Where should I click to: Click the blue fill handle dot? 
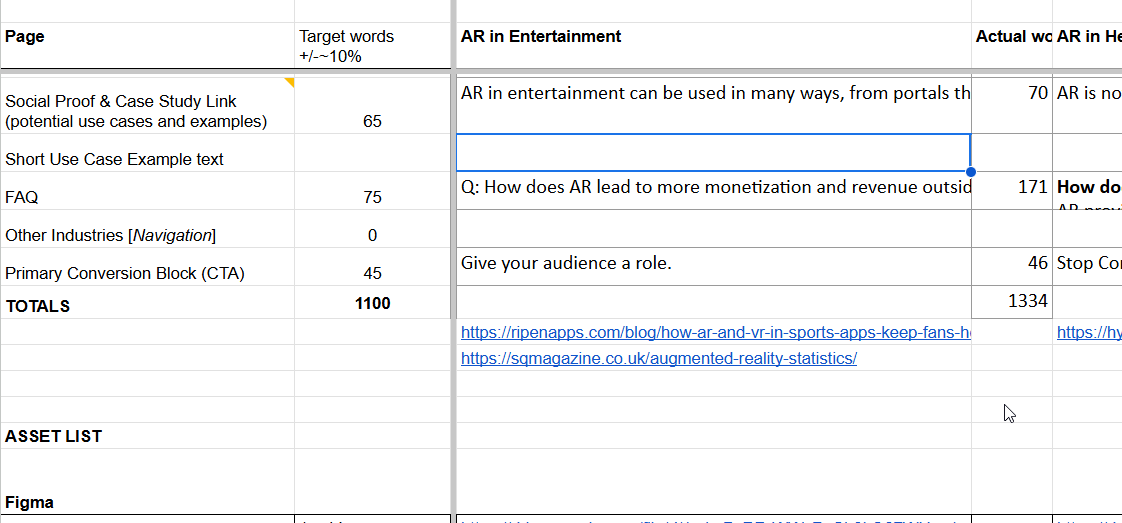(x=970, y=172)
